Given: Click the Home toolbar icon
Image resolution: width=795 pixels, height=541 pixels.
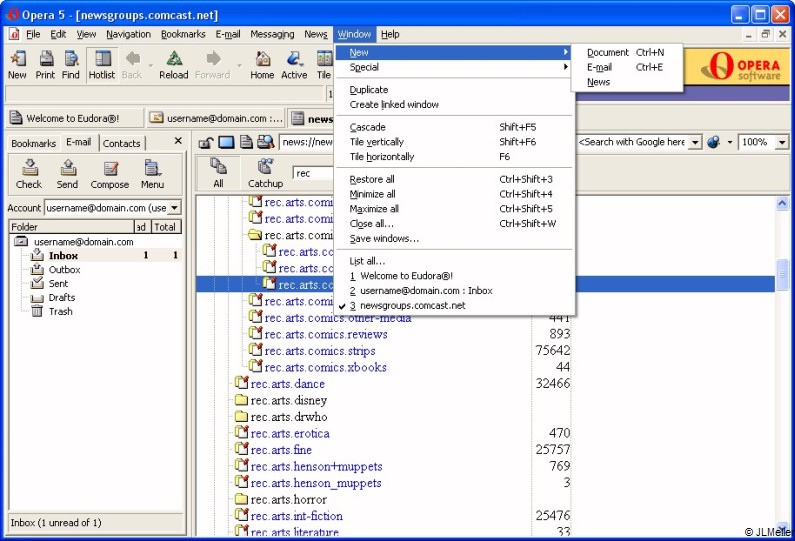Looking at the screenshot, I should (x=262, y=65).
